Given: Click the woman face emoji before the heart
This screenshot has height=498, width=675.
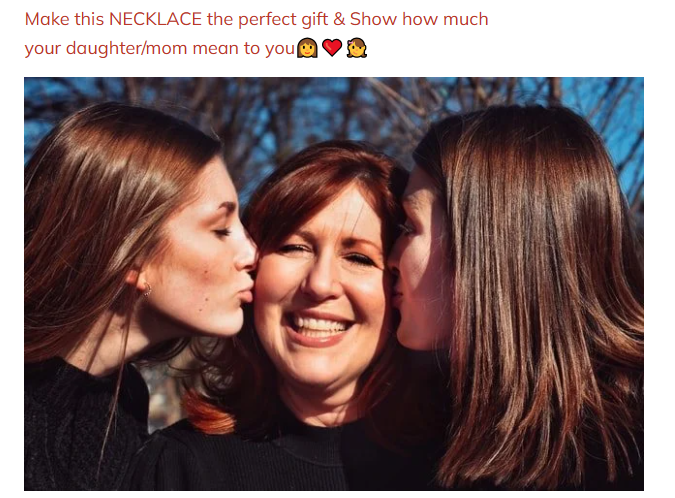Looking at the screenshot, I should point(307,48).
